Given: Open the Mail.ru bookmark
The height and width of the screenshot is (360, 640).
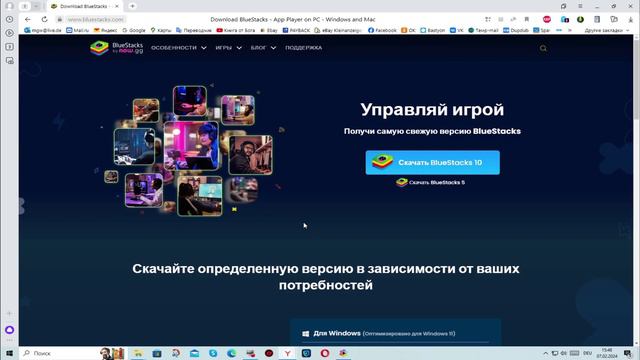Looking at the screenshot, I should tap(77, 30).
